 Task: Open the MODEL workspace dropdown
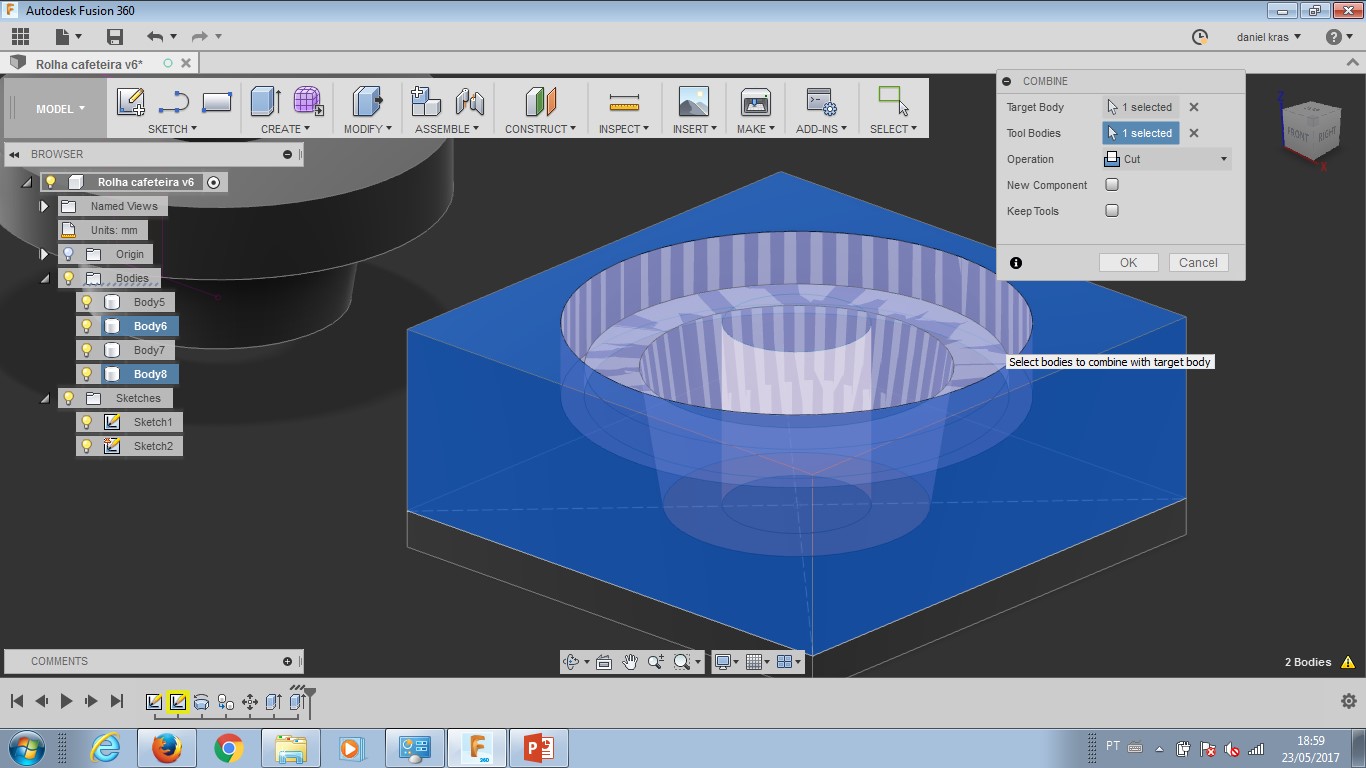[60, 109]
